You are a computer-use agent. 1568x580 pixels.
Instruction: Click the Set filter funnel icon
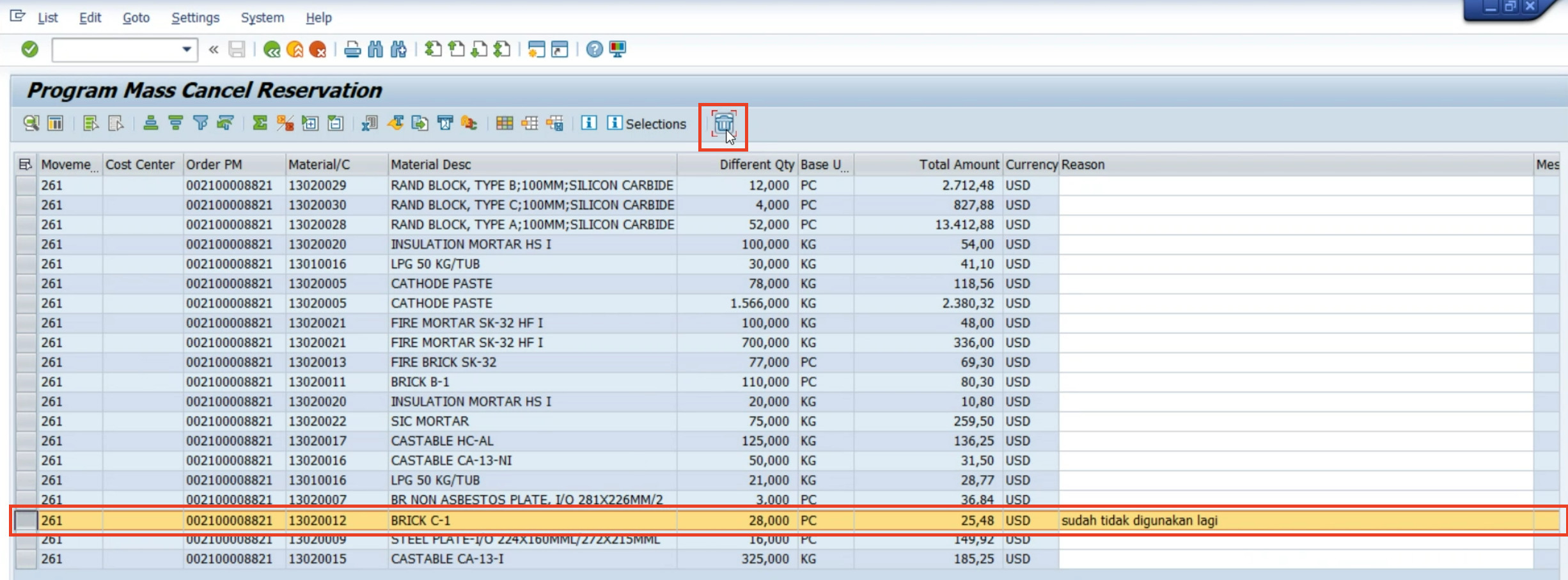[x=200, y=123]
